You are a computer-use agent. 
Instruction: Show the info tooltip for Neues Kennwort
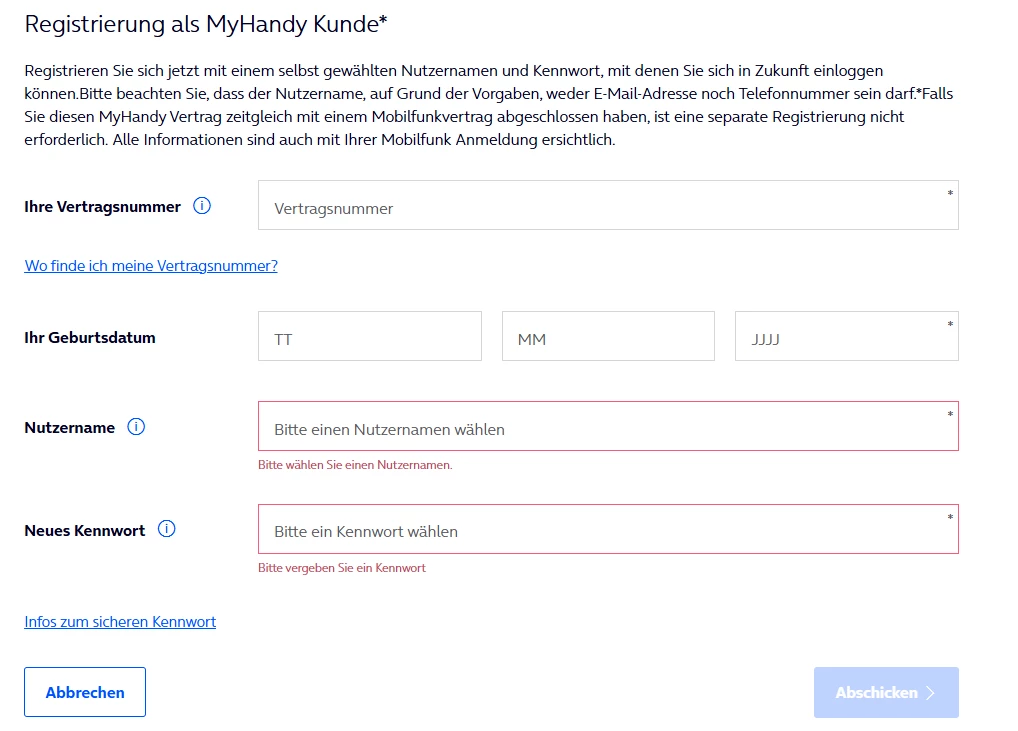(167, 530)
